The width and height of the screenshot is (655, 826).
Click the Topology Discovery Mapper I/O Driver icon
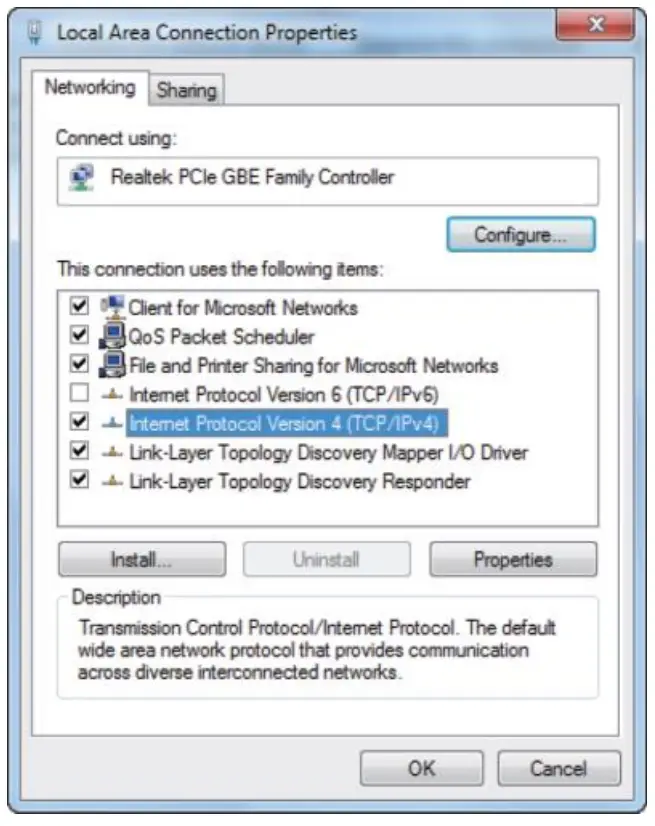pyautogui.click(x=112, y=451)
